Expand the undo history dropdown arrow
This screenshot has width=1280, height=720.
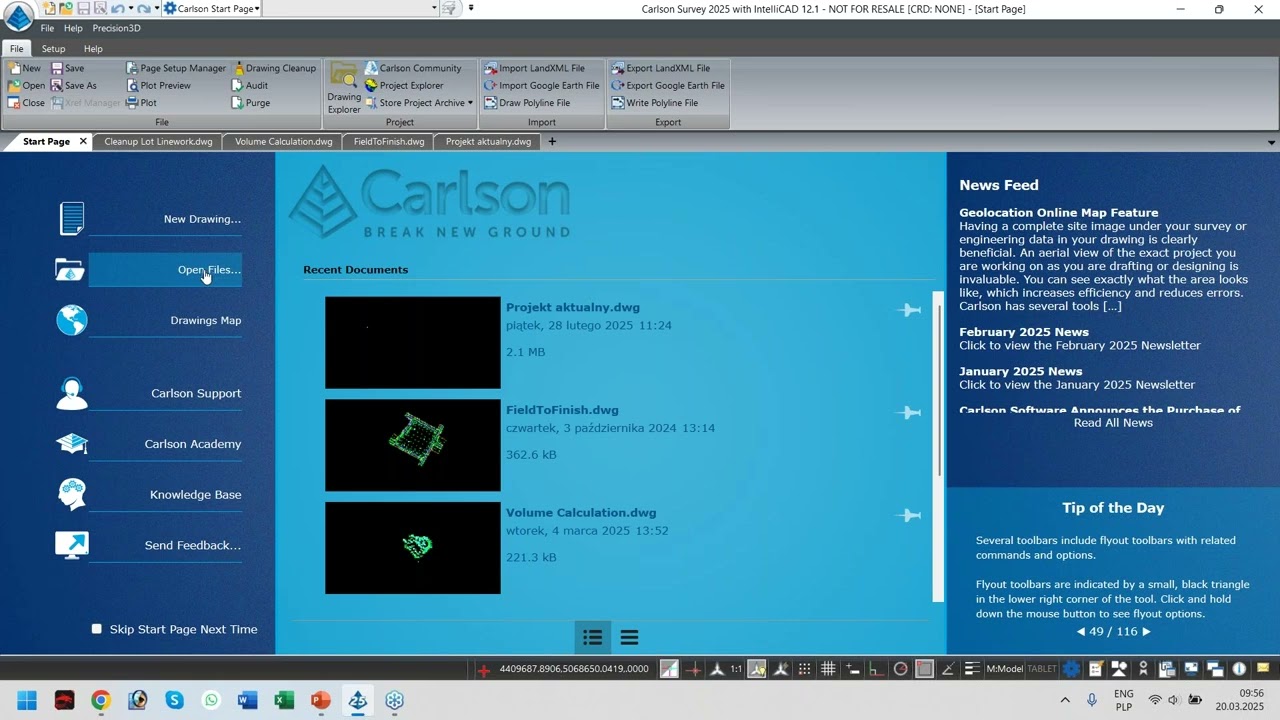tap(129, 8)
